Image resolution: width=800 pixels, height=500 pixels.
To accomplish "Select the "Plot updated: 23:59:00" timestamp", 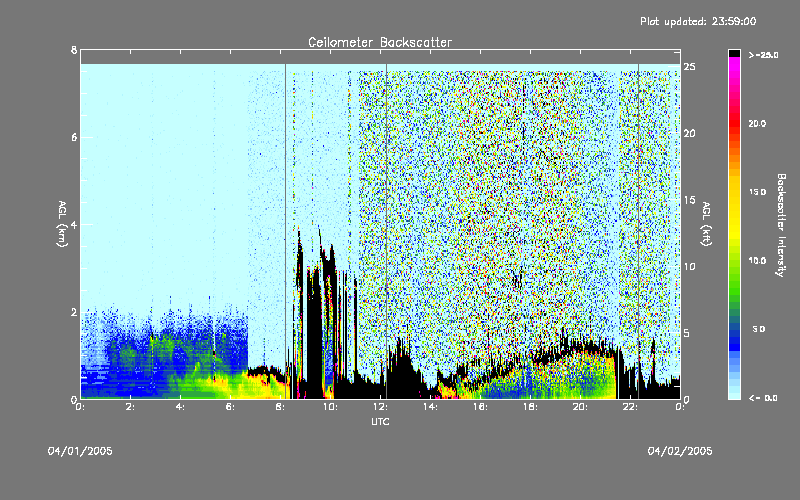I will pyautogui.click(x=698, y=21).
